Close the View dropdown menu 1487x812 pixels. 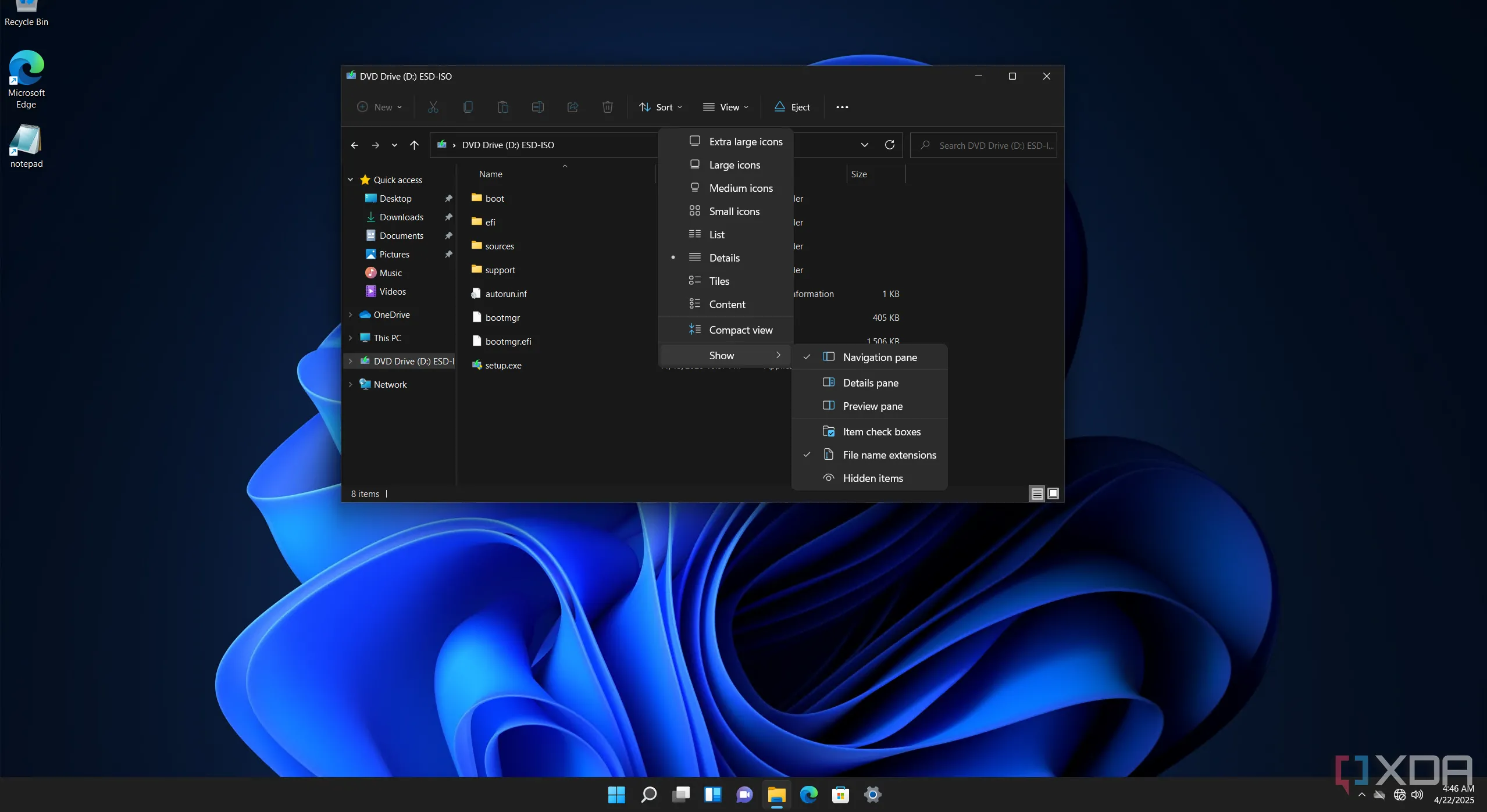tap(726, 107)
